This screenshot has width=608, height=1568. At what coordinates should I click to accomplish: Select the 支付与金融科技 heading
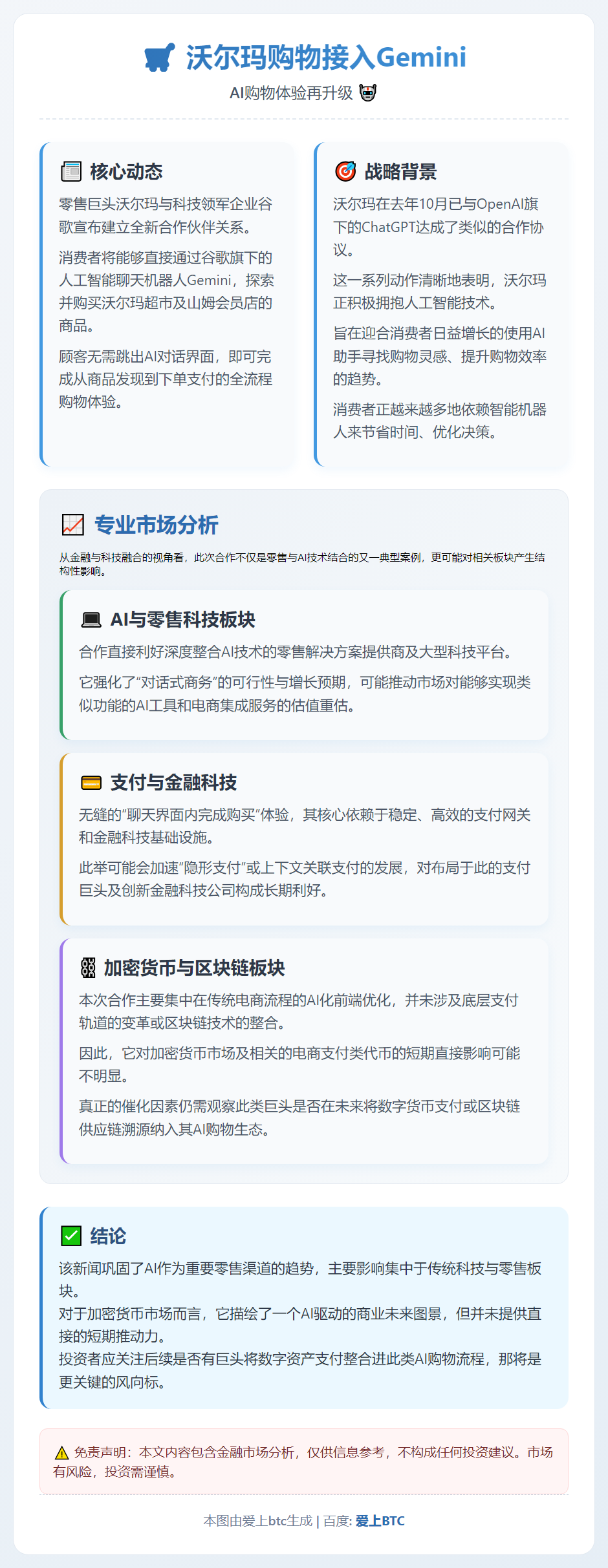click(173, 783)
